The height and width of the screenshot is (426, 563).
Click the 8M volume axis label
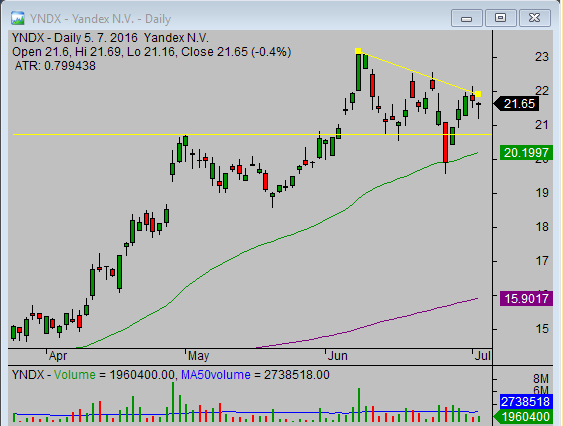pyautogui.click(x=541, y=379)
